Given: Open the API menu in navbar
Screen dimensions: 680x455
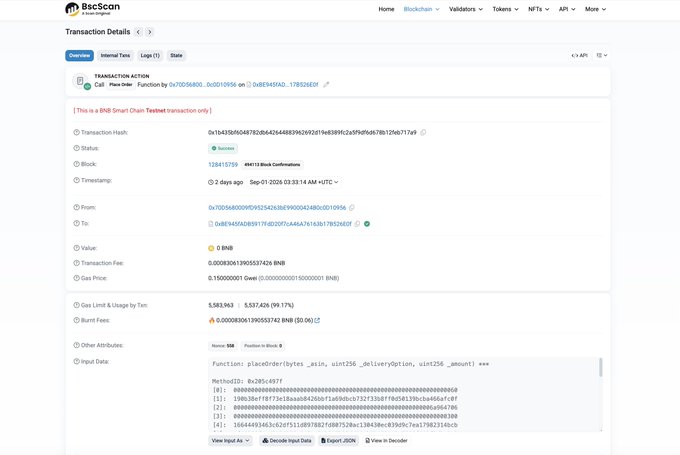Looking at the screenshot, I should 567,9.
